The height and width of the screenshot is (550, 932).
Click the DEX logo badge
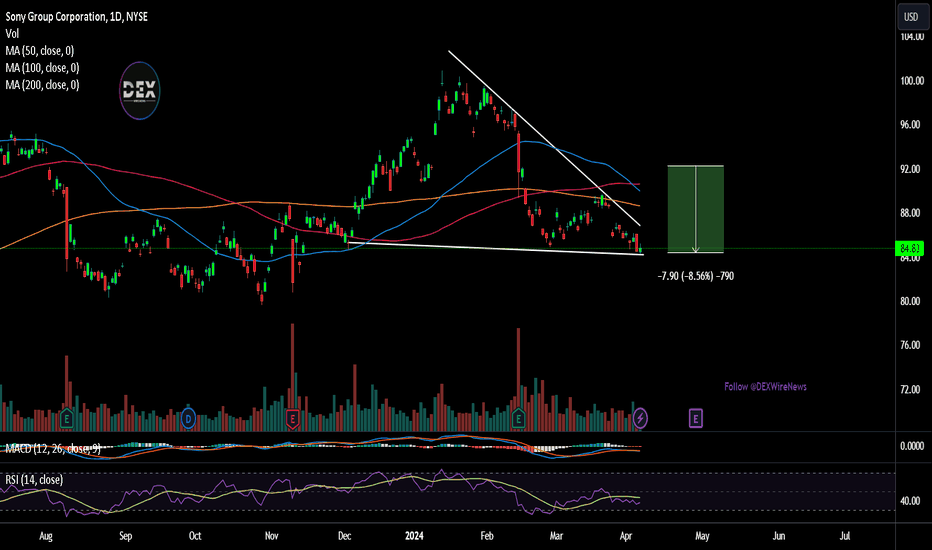pos(140,90)
